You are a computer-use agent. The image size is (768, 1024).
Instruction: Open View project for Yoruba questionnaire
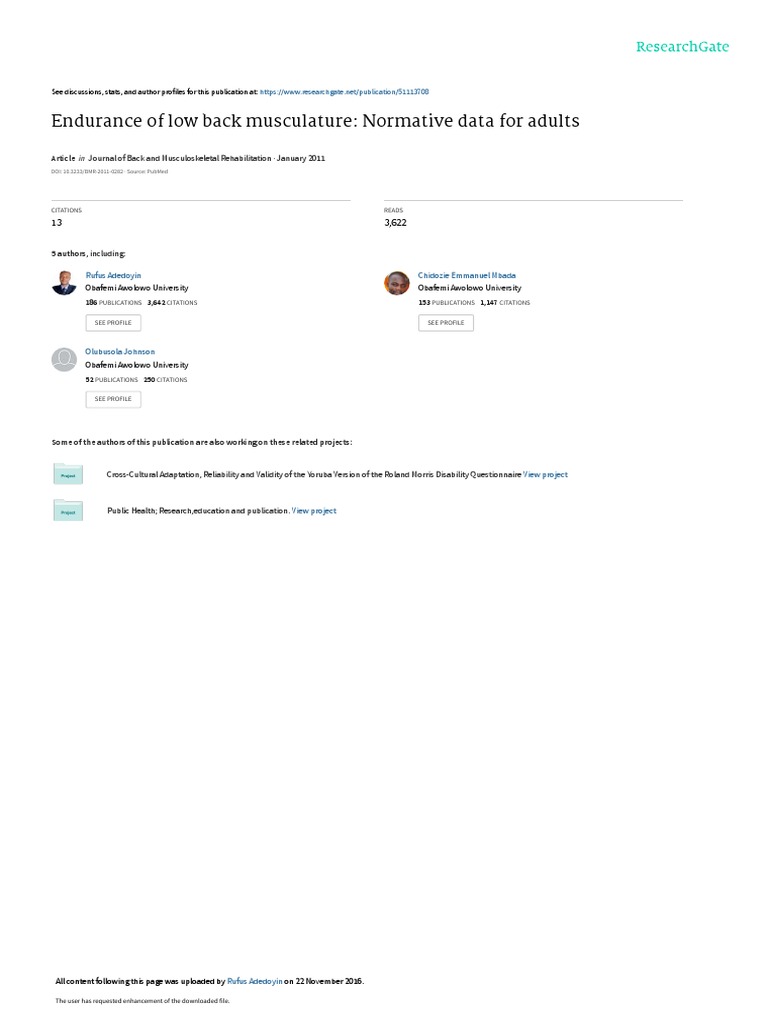pos(545,475)
